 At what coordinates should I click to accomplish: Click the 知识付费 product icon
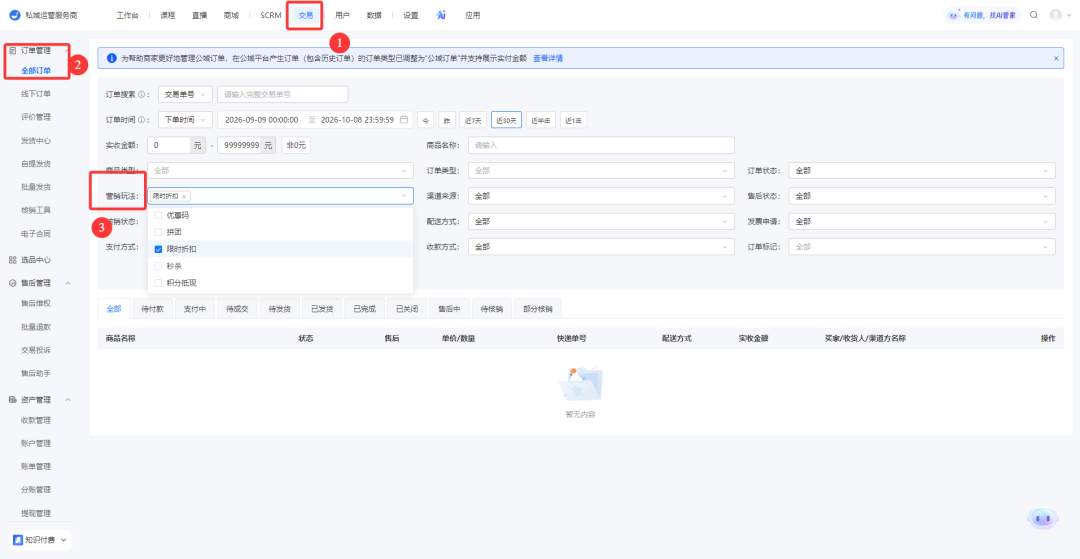pos(18,540)
